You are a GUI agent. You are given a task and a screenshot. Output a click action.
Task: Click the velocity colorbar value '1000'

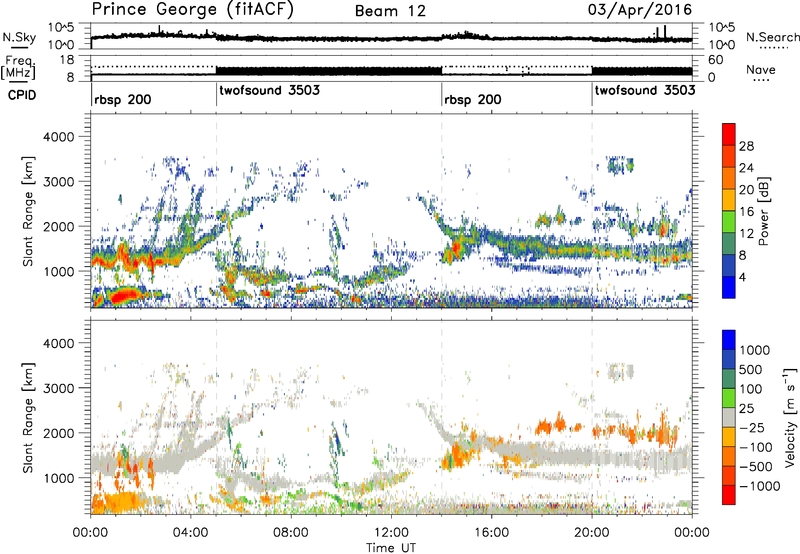click(755, 350)
